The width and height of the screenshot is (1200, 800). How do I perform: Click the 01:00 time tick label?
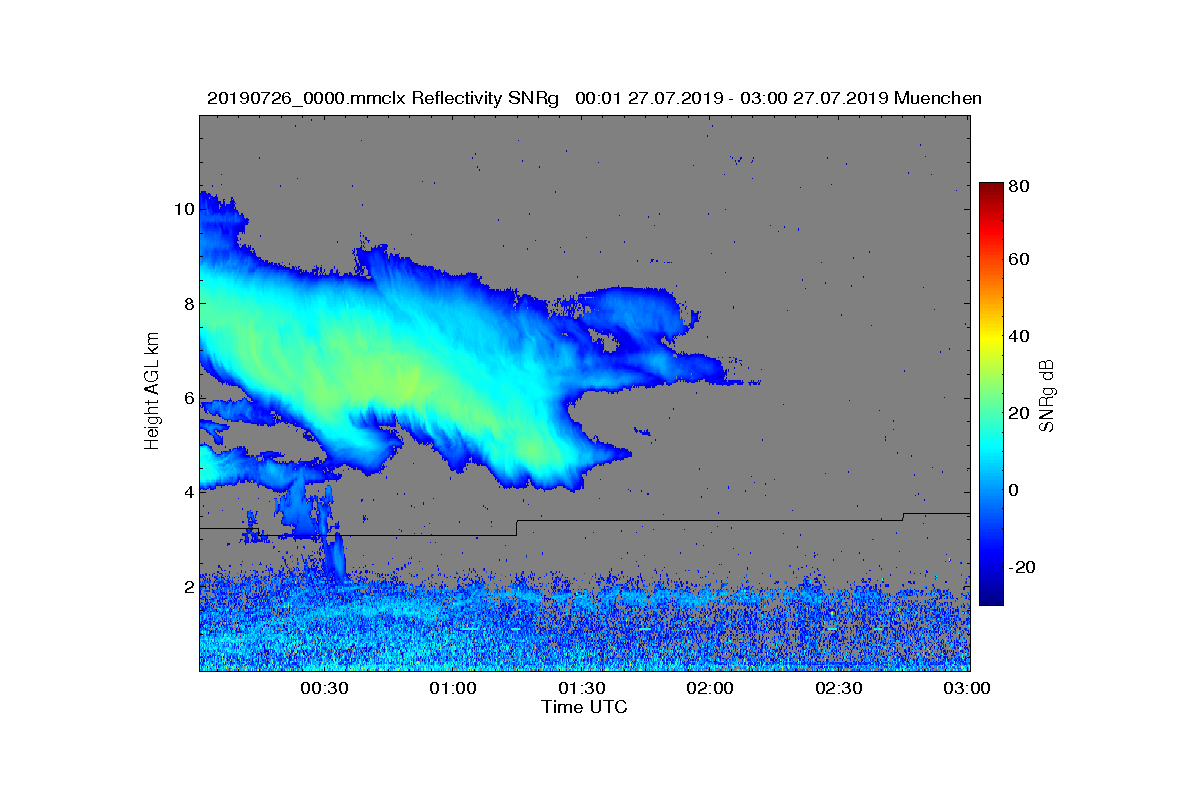coord(452,688)
